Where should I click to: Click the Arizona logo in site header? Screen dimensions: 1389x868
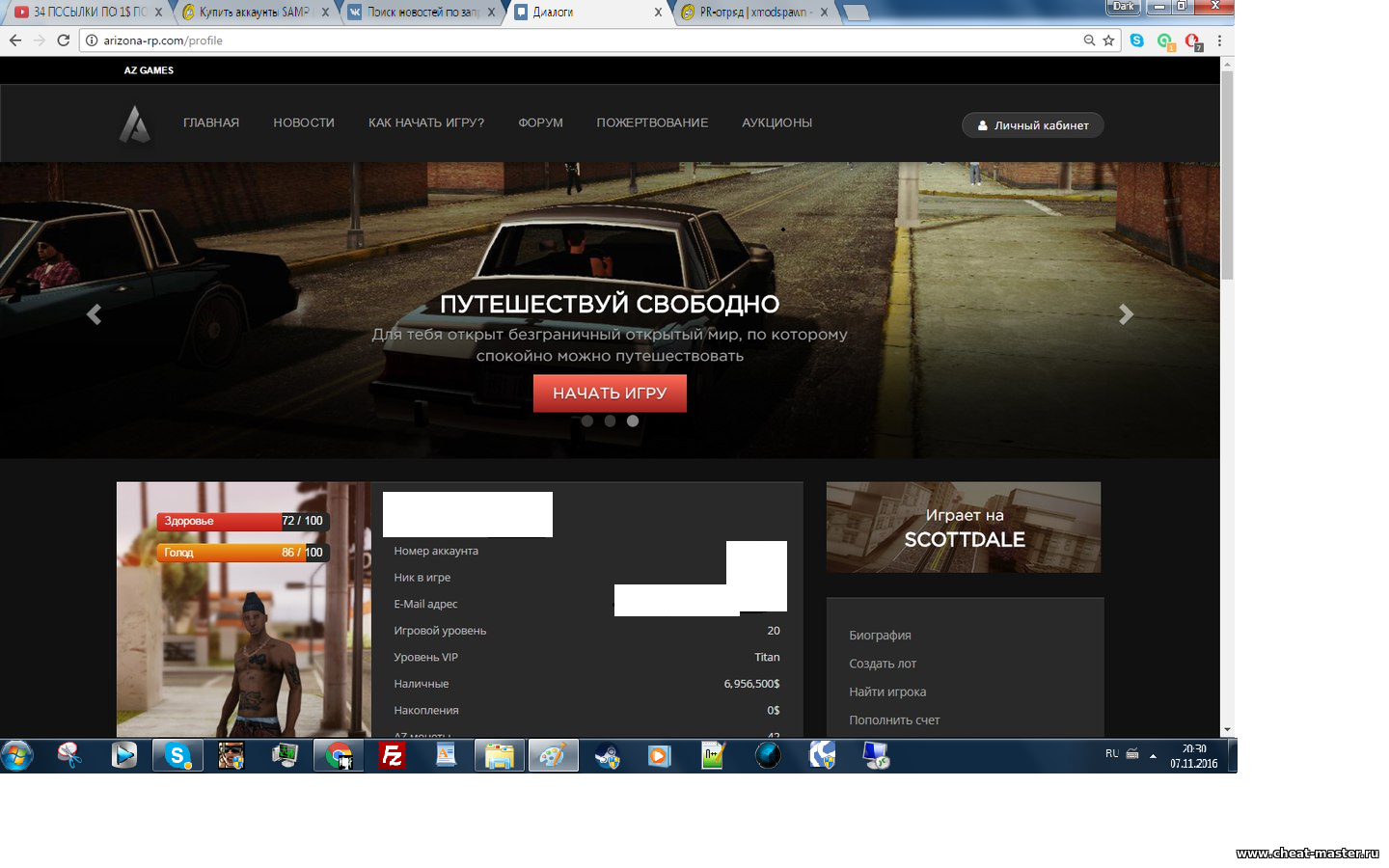pos(135,124)
